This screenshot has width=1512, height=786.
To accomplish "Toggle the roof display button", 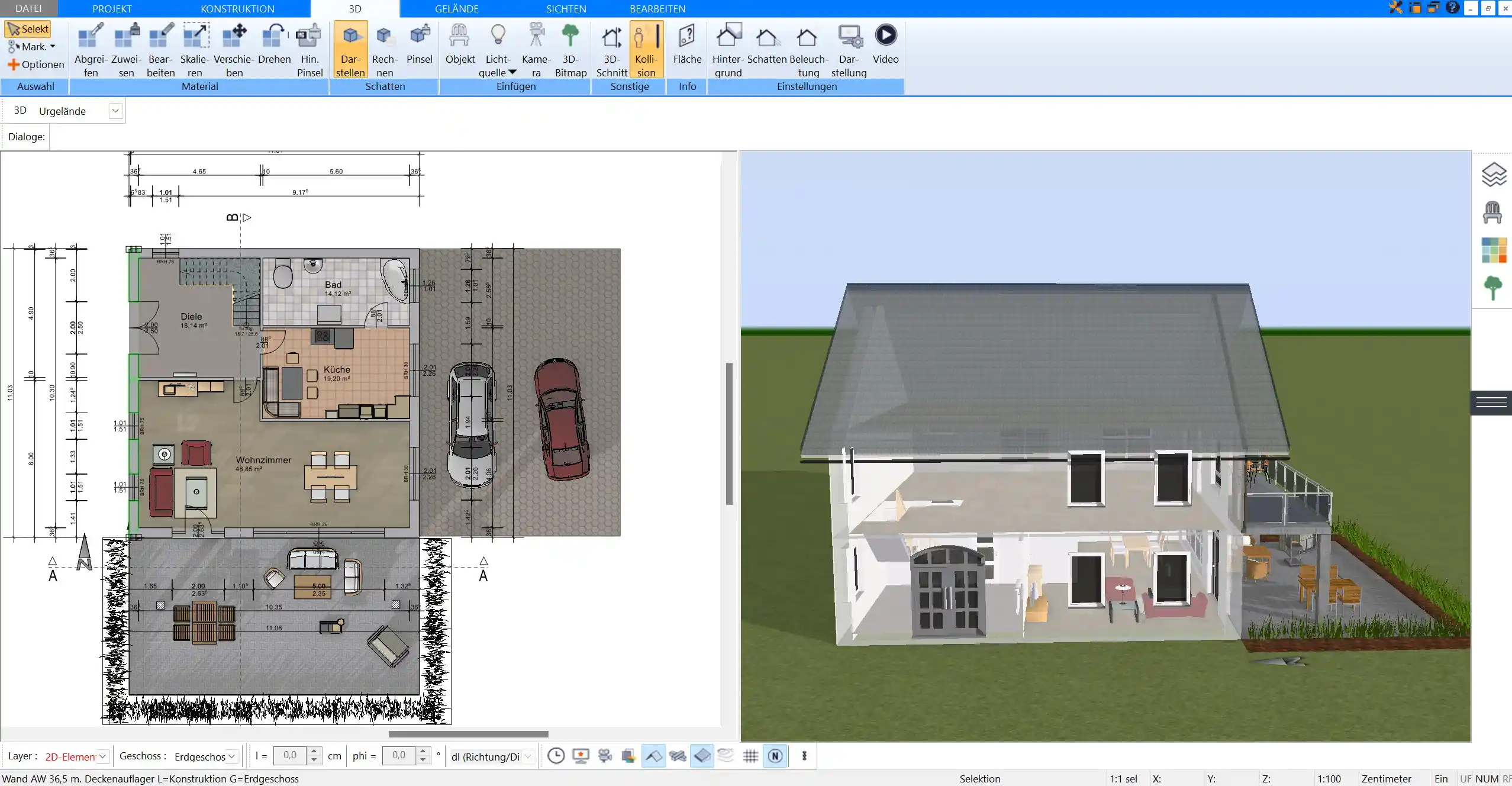I will coord(653,756).
